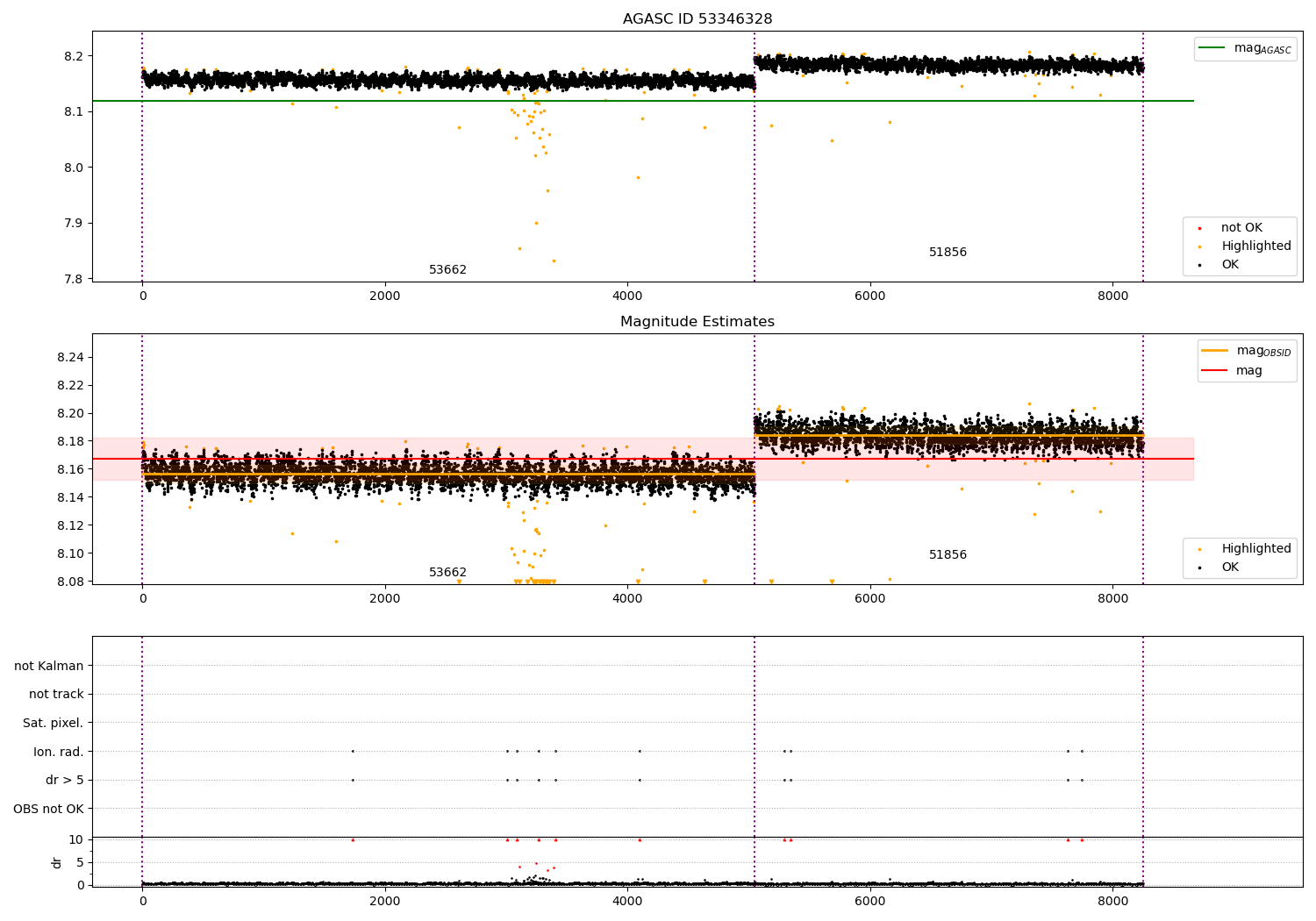
Task: Click the 8.1 y-axis tick on the top plot
Action: click(x=74, y=112)
